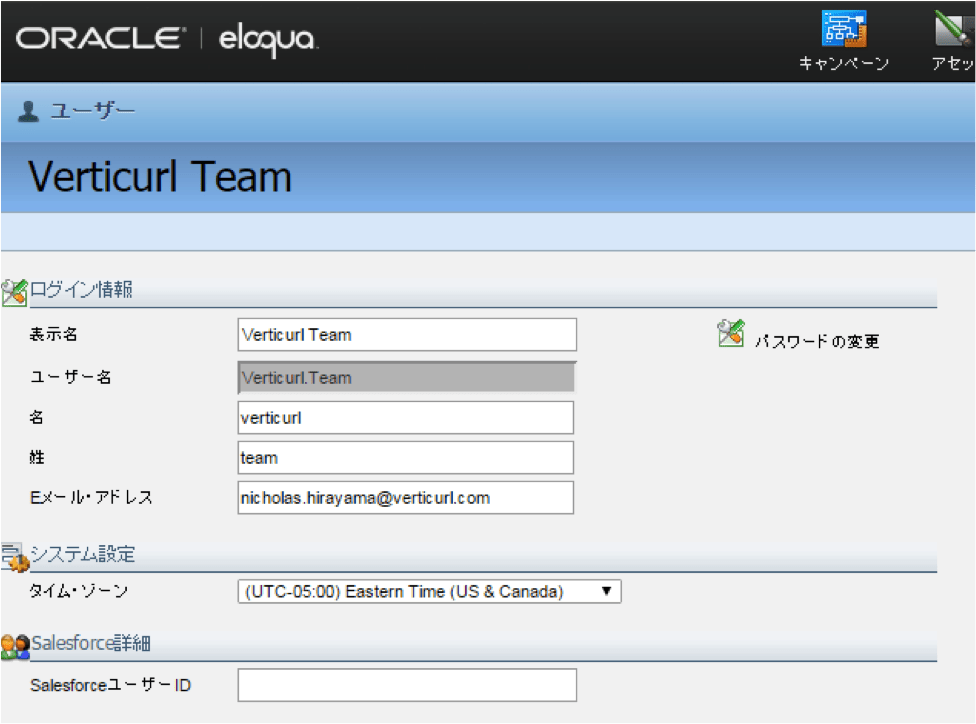The image size is (976, 724).
Task: Click the パスワードの変更 link
Action: click(817, 342)
